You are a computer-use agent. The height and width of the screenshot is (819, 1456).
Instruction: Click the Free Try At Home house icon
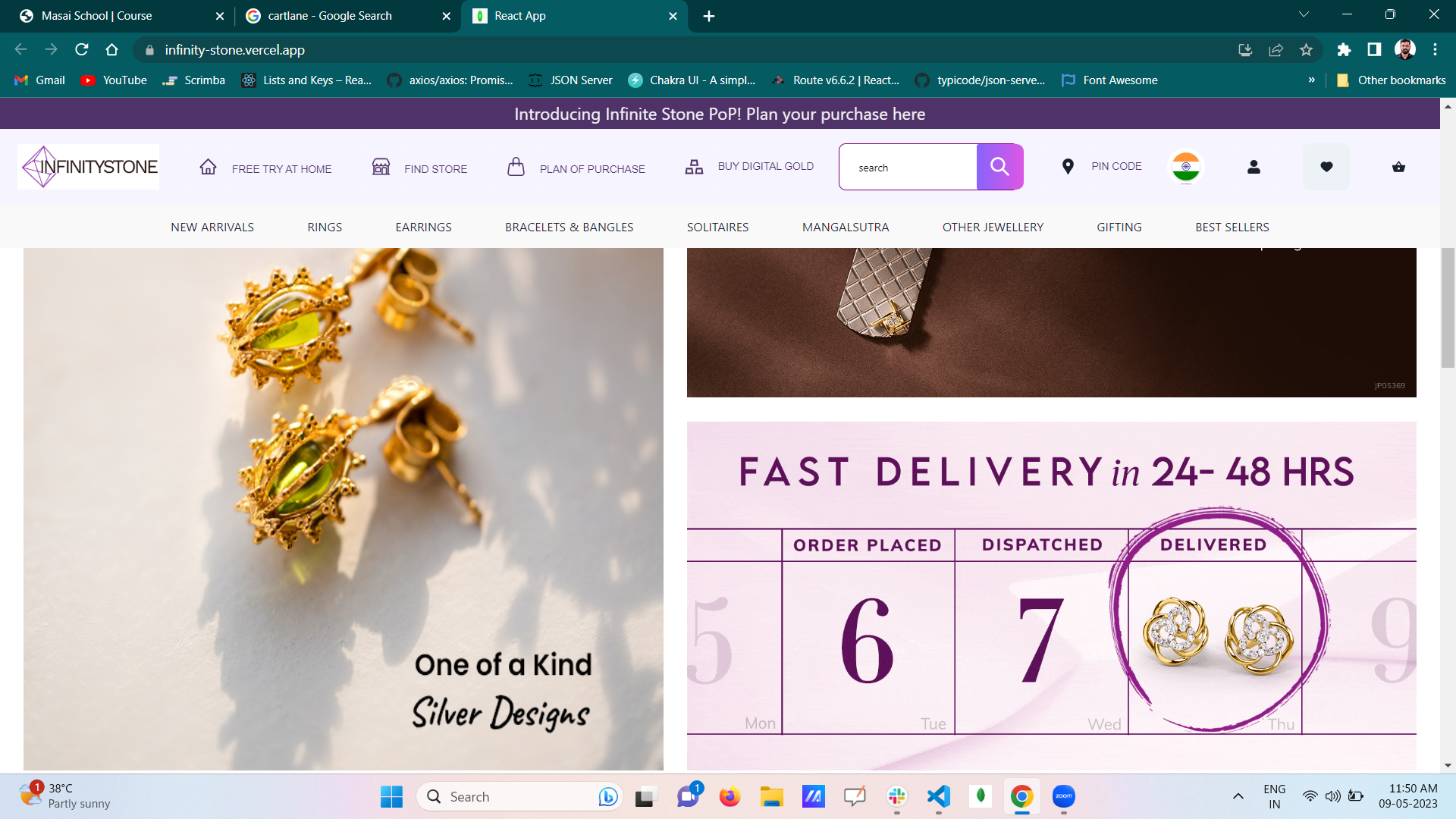[208, 167]
